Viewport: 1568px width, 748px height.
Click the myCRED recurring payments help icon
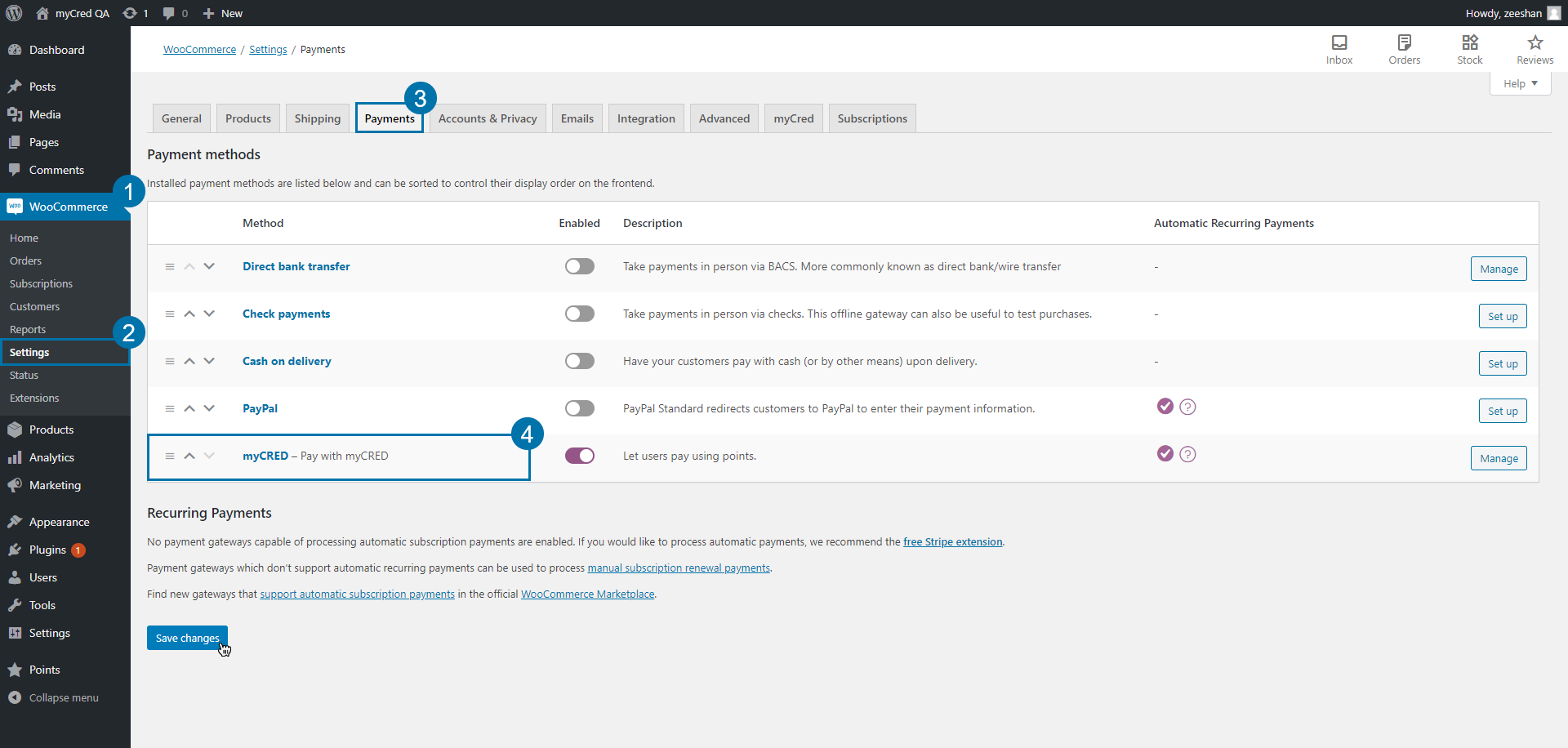point(1188,454)
